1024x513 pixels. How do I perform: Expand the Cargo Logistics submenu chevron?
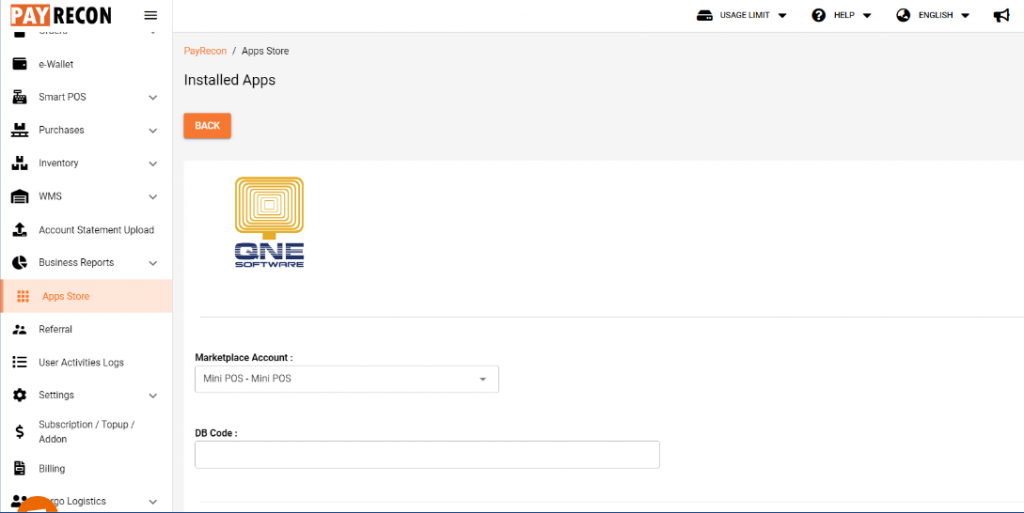[x=153, y=502]
